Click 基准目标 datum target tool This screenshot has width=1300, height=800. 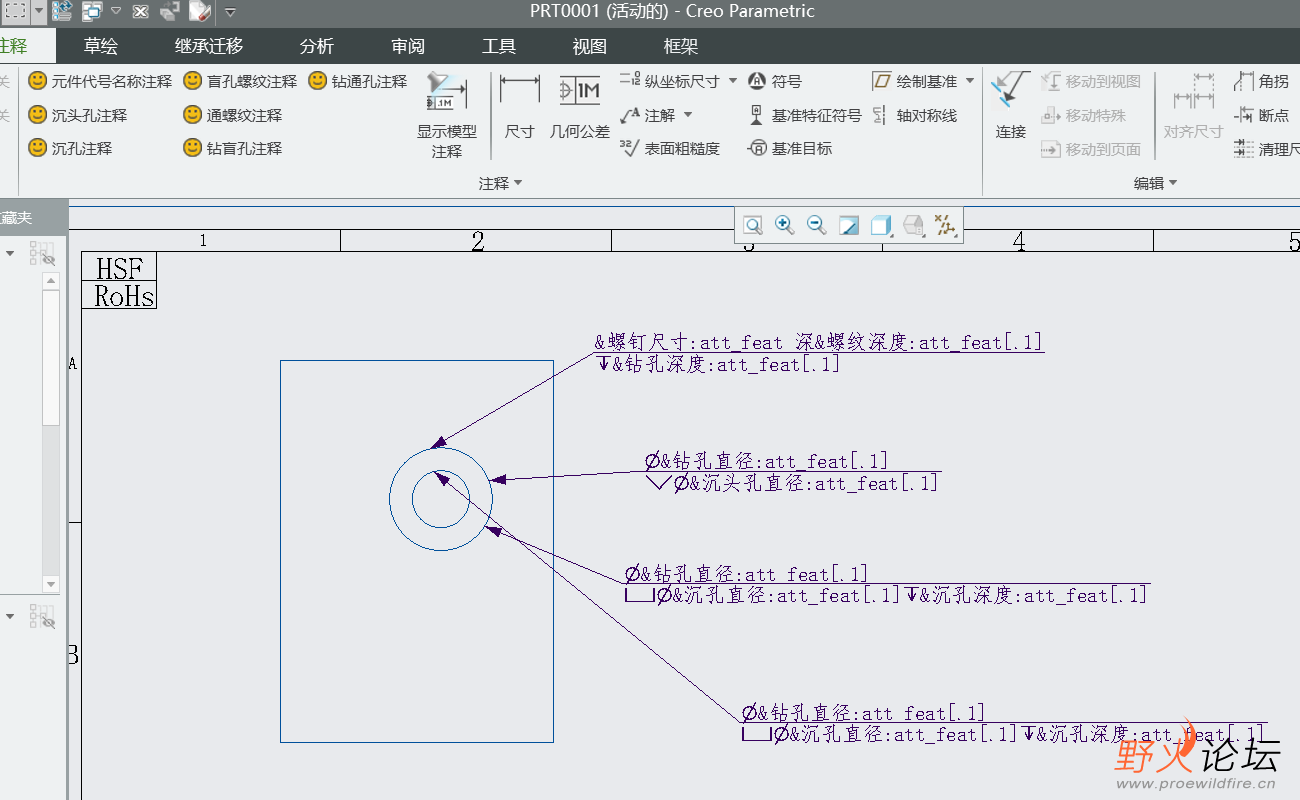(x=790, y=148)
